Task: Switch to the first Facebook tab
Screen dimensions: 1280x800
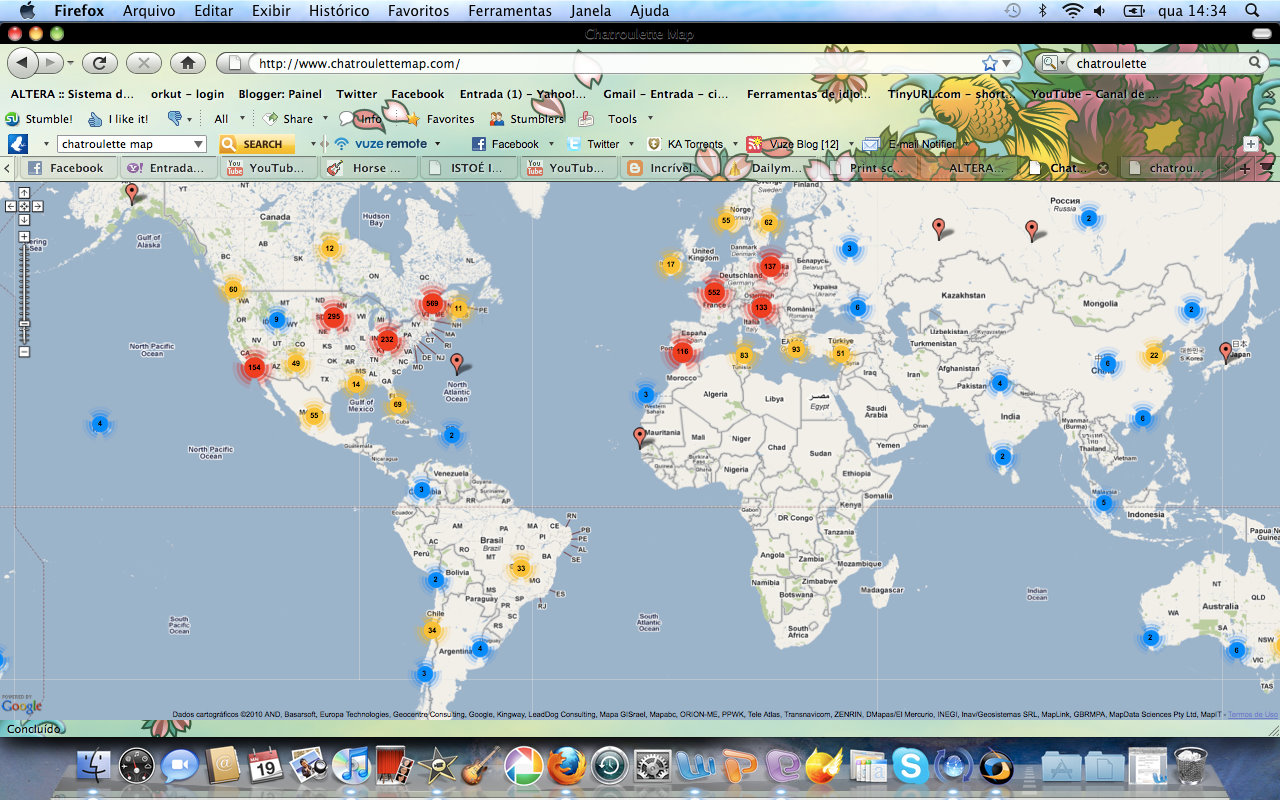Action: click(x=68, y=168)
